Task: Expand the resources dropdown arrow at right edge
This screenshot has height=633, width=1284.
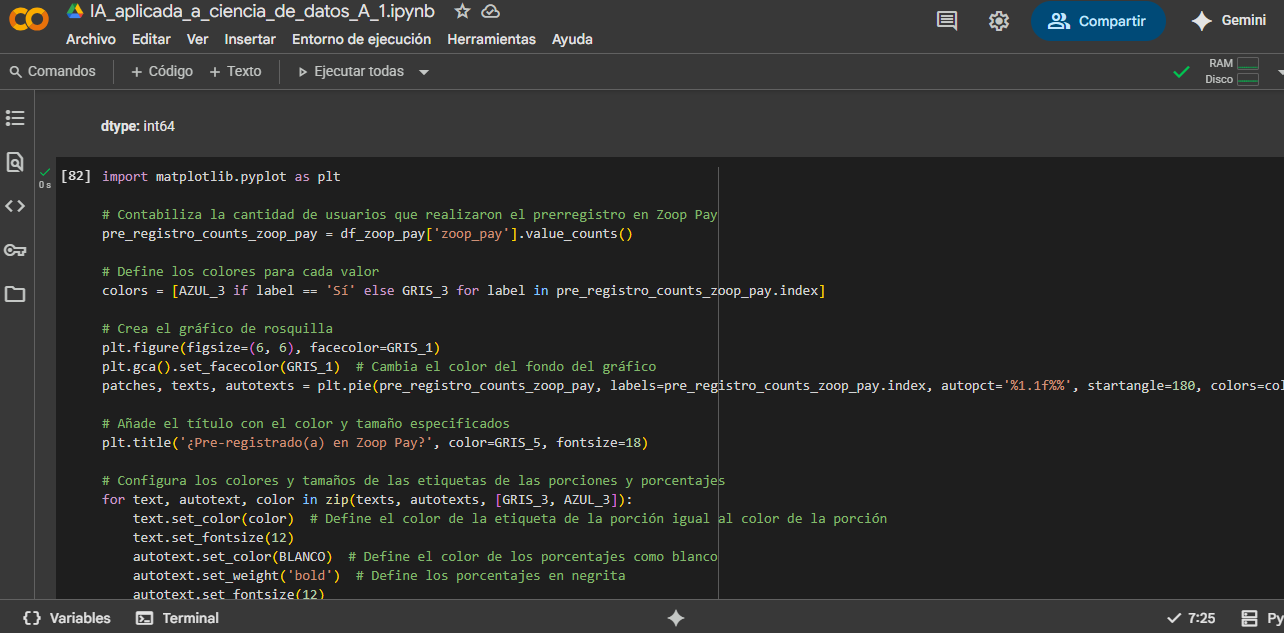Action: pyautogui.click(x=1279, y=72)
